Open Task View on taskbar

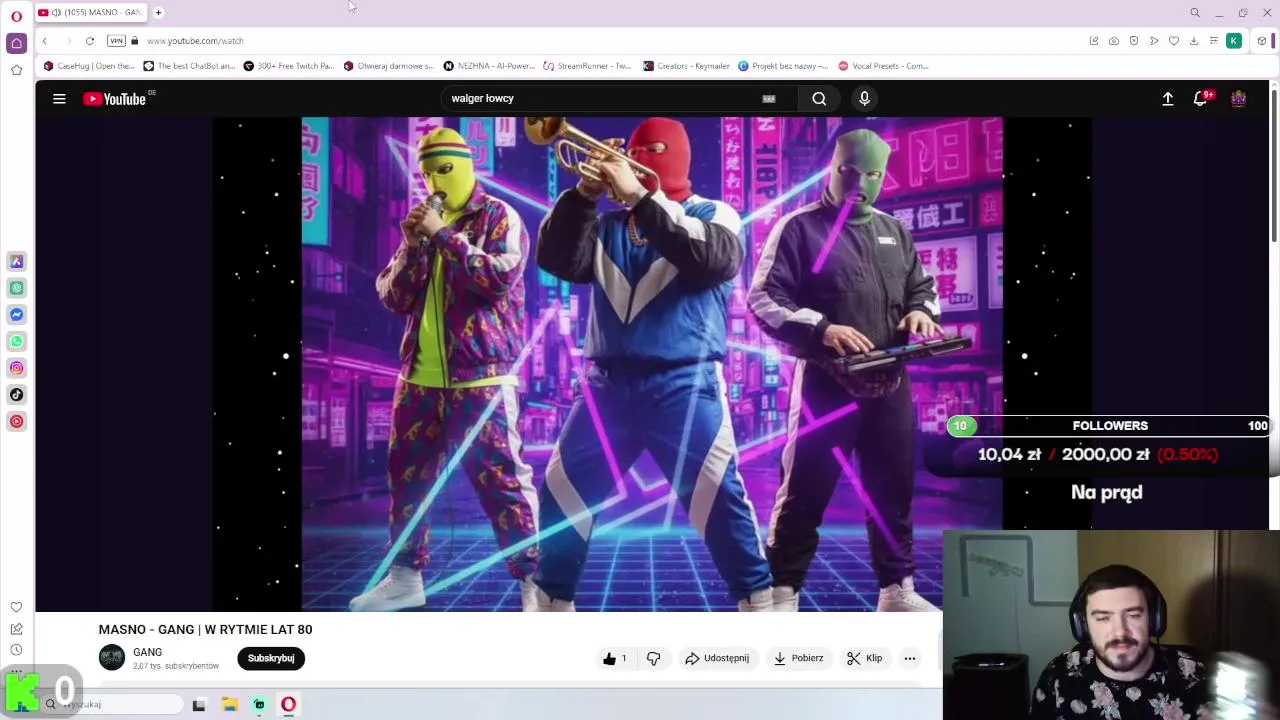(x=199, y=705)
